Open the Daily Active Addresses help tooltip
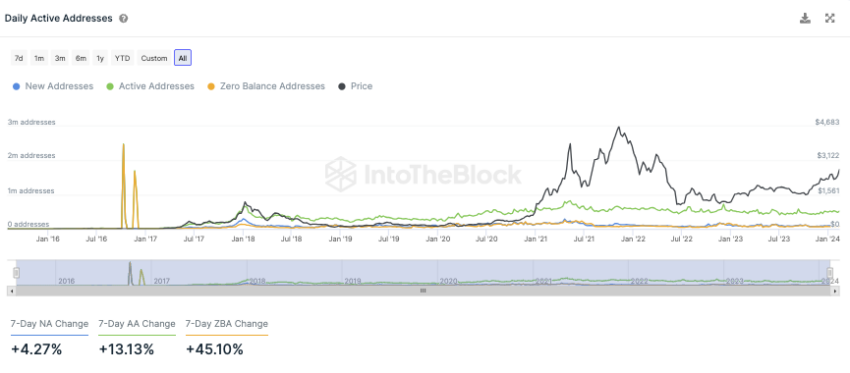The width and height of the screenshot is (850, 373). click(124, 18)
